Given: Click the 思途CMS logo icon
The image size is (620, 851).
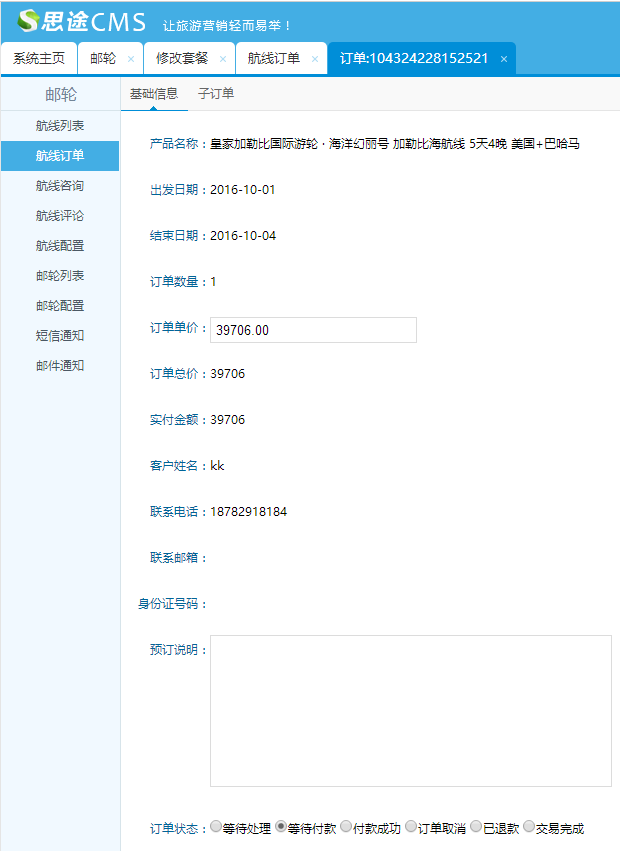Looking at the screenshot, I should [28, 20].
